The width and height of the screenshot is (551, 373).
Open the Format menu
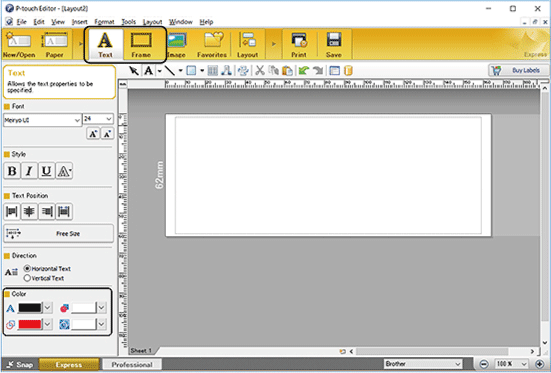104,22
